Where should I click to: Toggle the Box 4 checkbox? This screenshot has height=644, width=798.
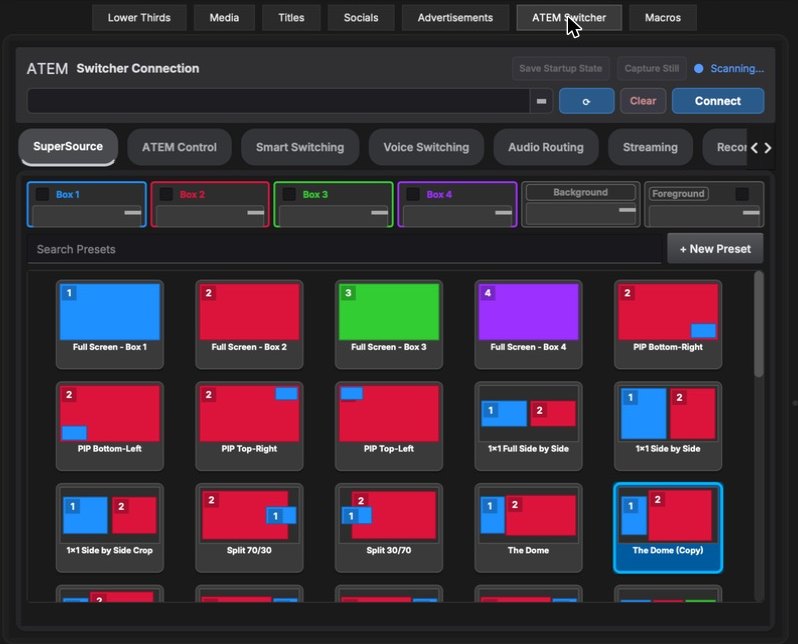(x=413, y=194)
